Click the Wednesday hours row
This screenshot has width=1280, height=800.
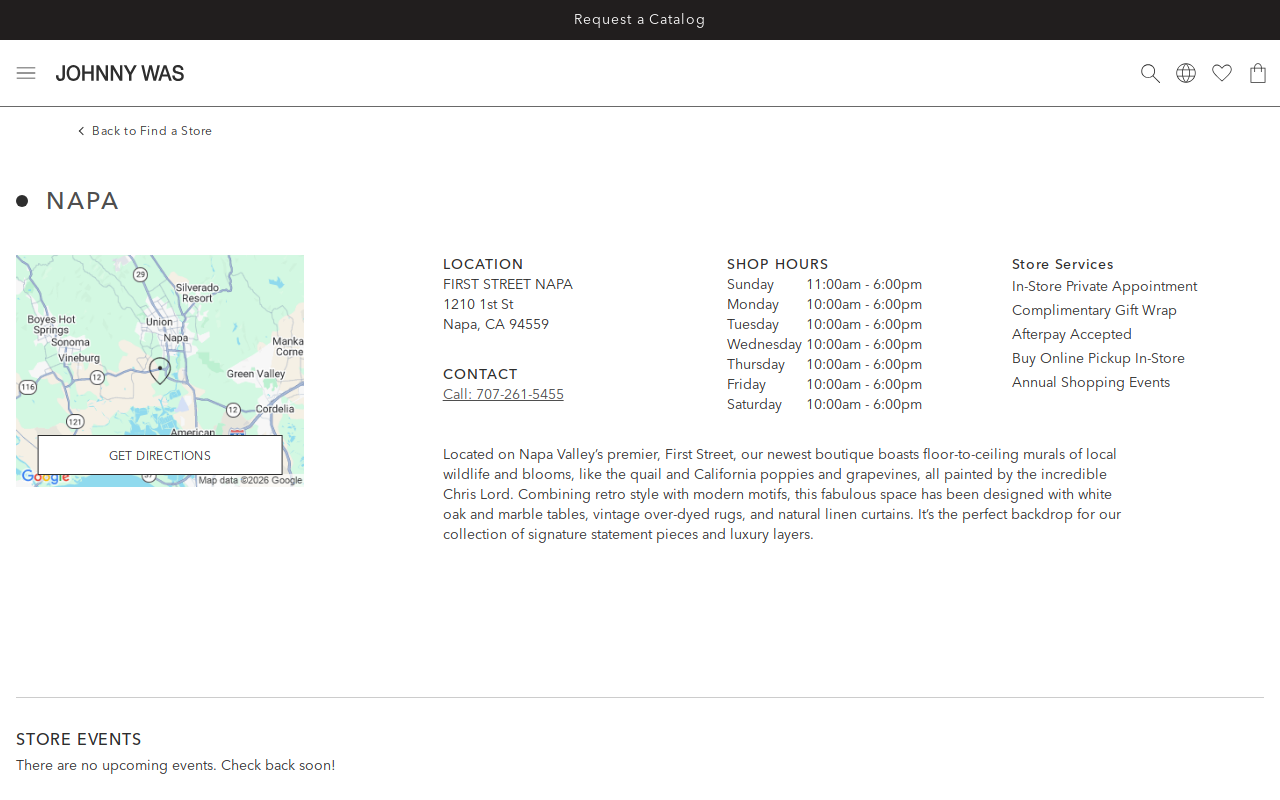tap(825, 345)
